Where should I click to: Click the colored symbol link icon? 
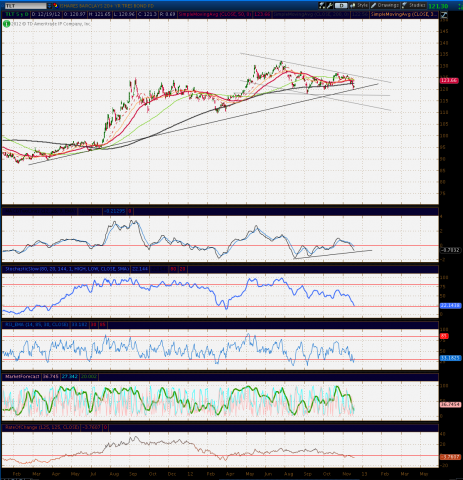[55, 6]
